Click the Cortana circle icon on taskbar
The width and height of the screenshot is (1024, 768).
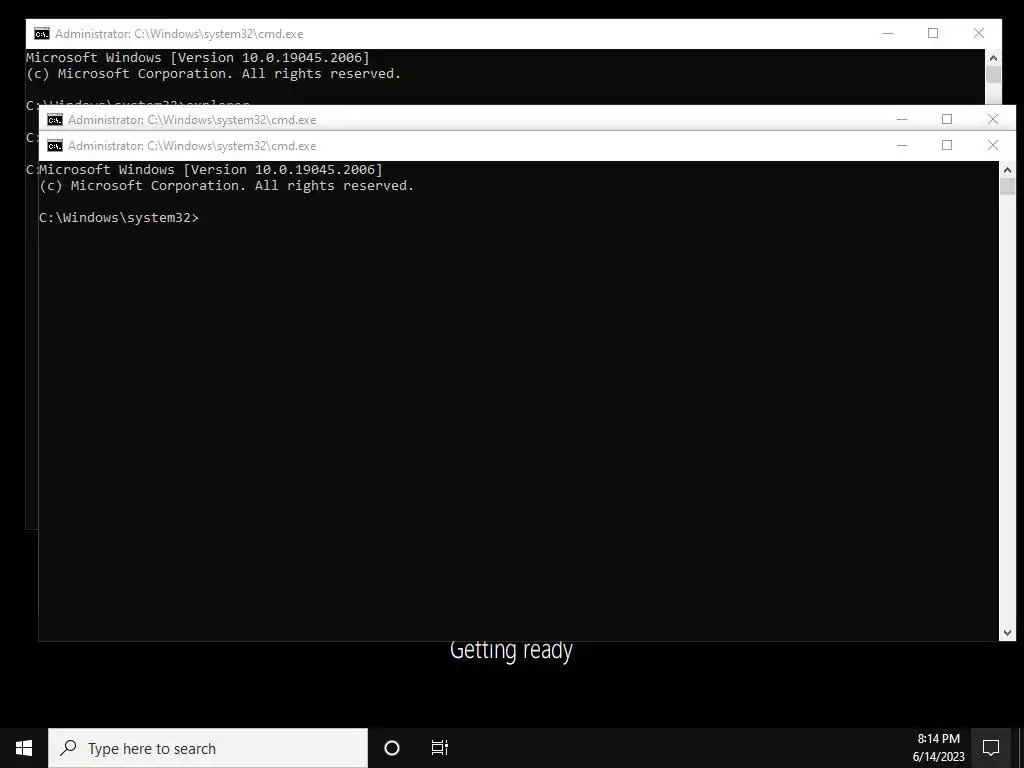[392, 748]
